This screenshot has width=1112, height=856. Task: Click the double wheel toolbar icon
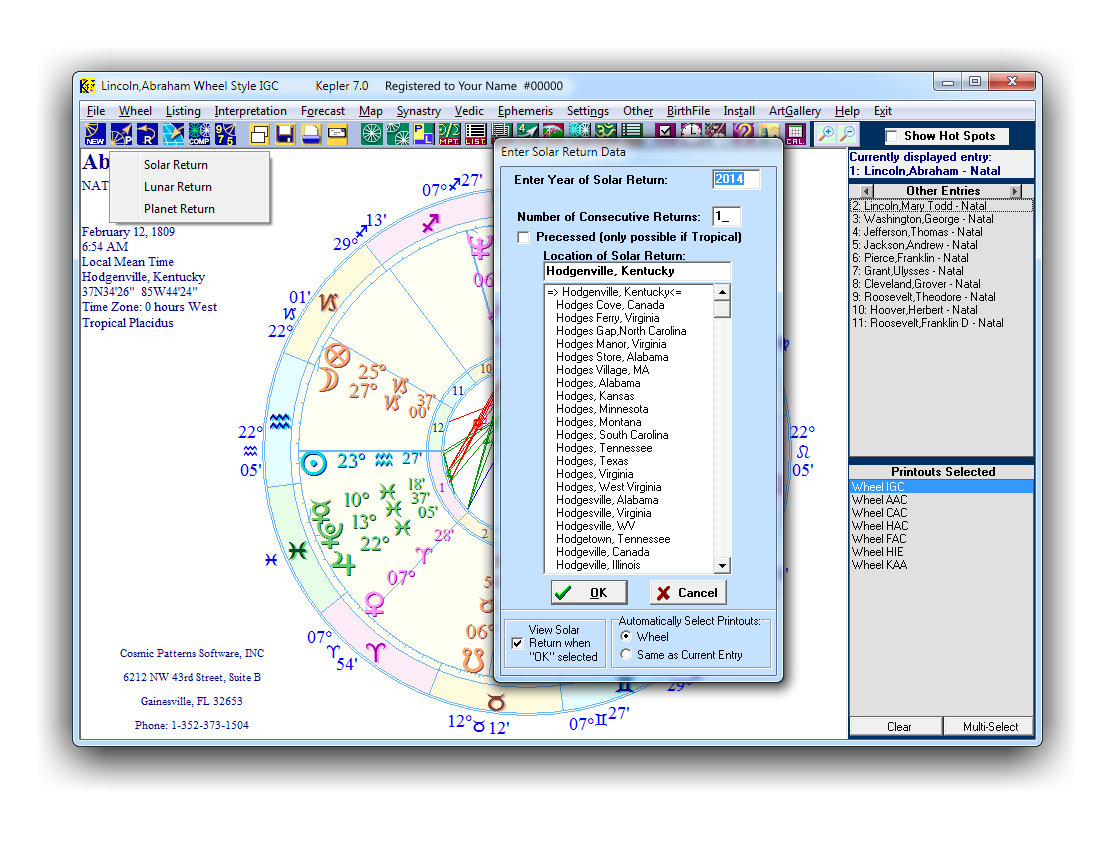[398, 133]
